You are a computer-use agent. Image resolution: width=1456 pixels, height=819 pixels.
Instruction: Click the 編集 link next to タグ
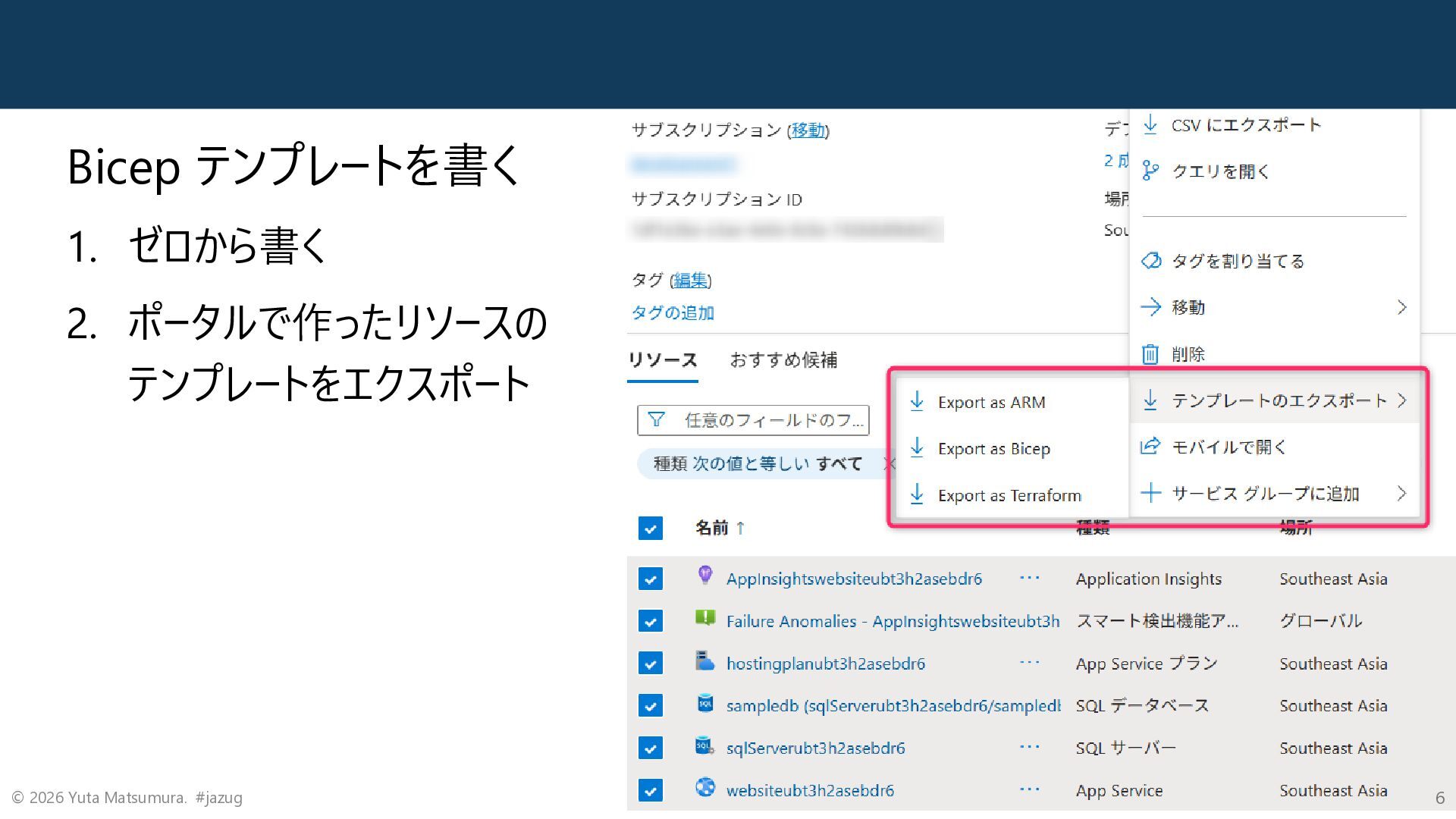690,281
